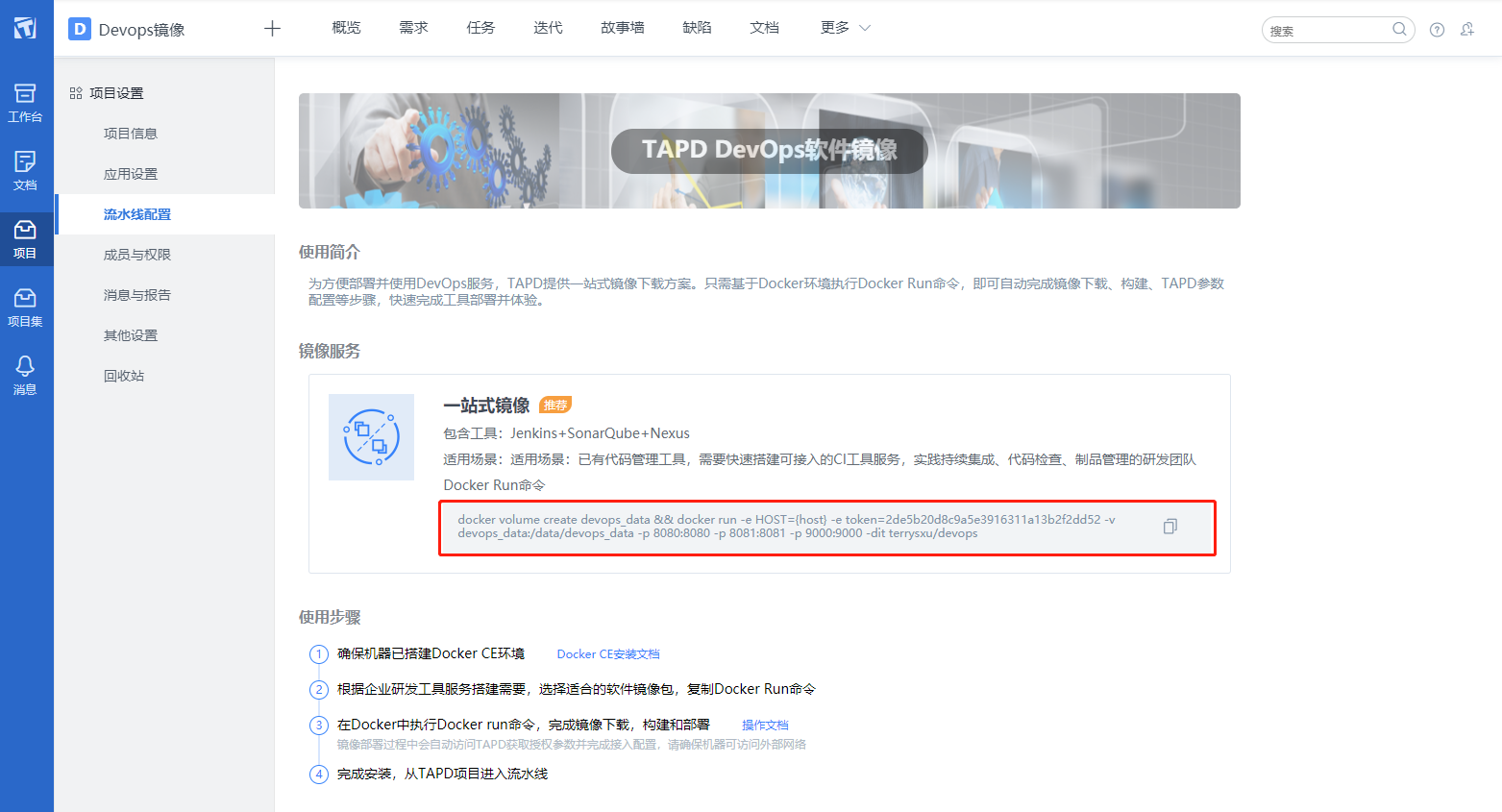1502x812 pixels.
Task: Copy the Docker Run command
Action: [1170, 527]
